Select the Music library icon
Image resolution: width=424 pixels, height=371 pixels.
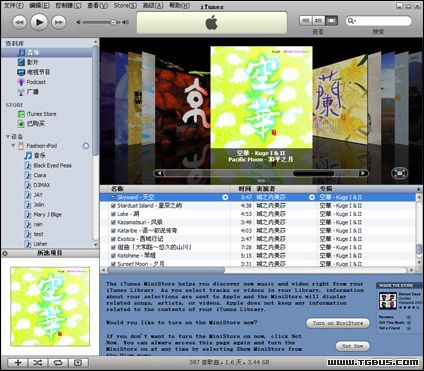(21, 52)
